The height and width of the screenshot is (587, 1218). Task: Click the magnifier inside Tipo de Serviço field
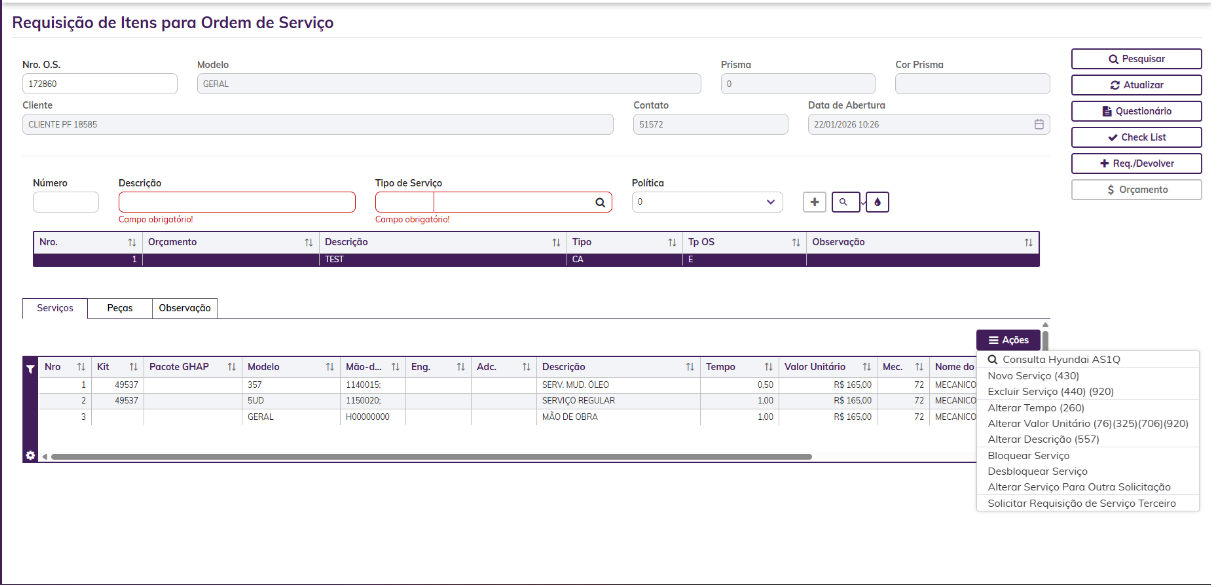600,202
